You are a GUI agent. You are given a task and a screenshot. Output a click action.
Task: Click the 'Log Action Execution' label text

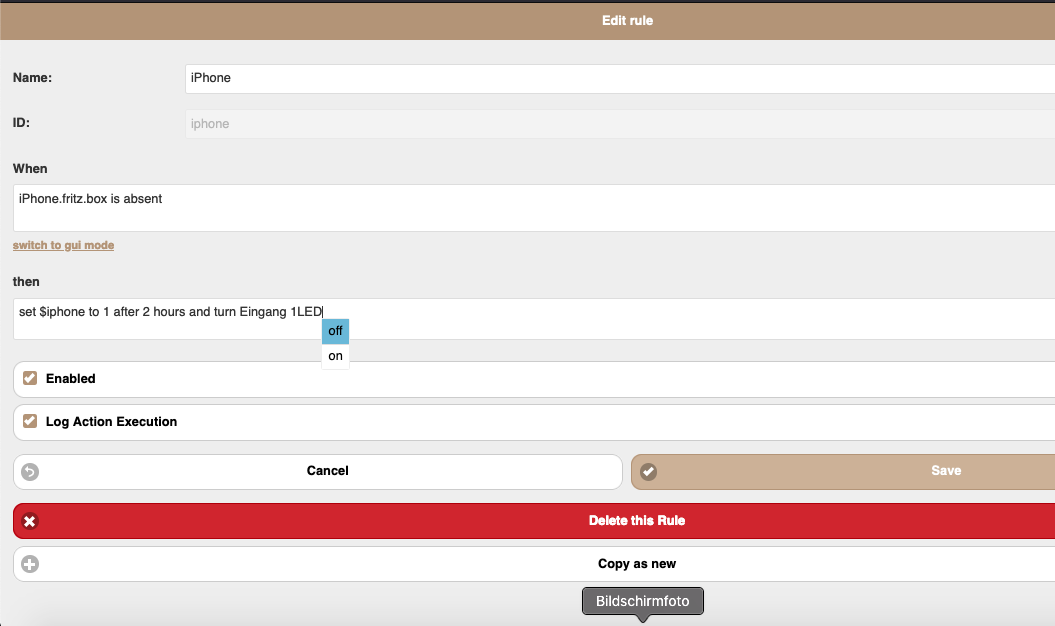(112, 421)
